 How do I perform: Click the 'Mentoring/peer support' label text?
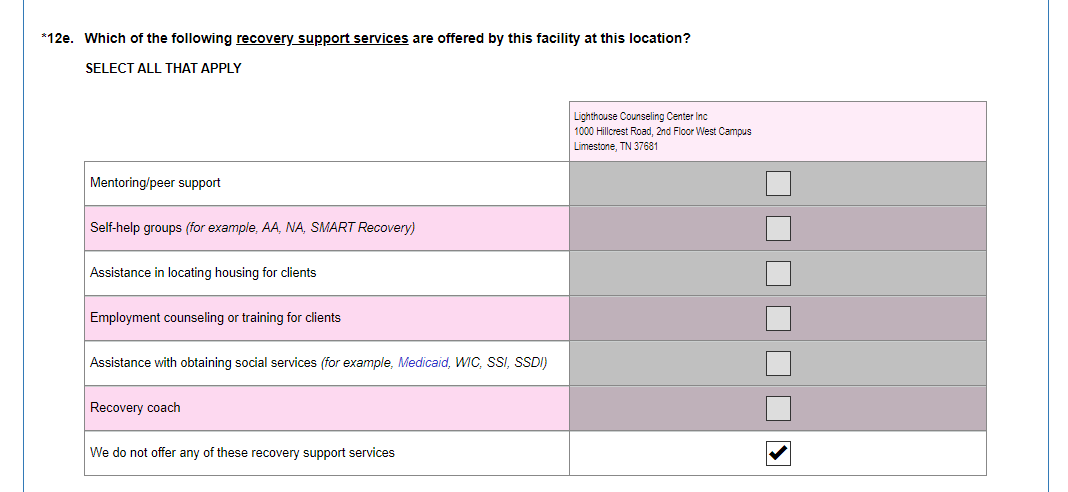[x=155, y=183]
